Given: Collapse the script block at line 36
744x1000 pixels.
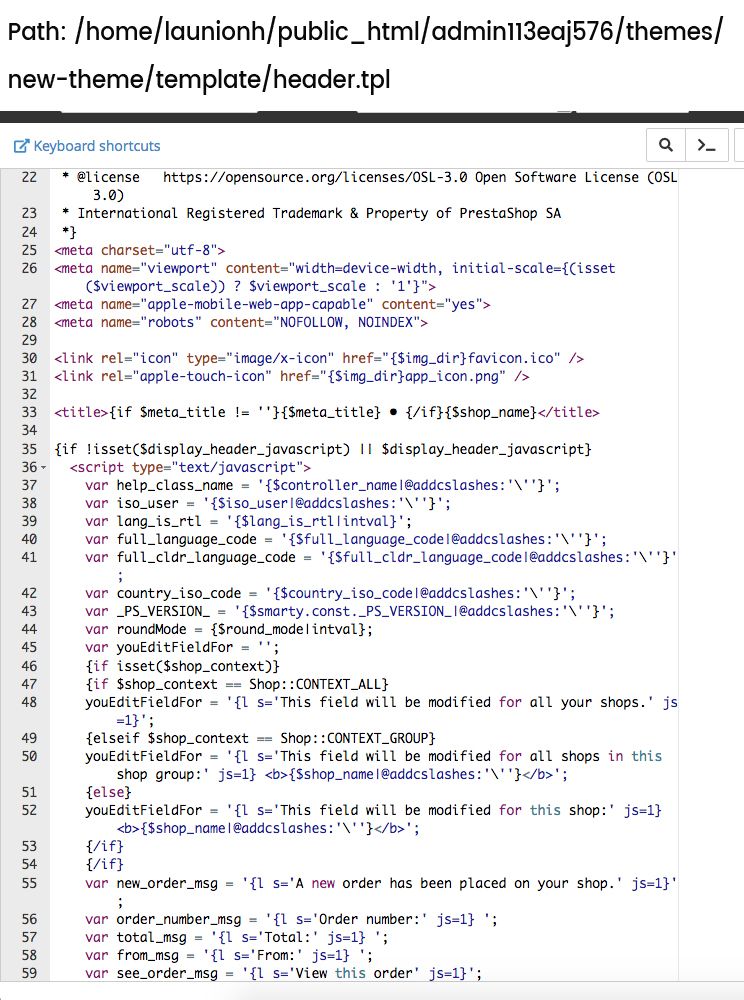Looking at the screenshot, I should point(43,467).
